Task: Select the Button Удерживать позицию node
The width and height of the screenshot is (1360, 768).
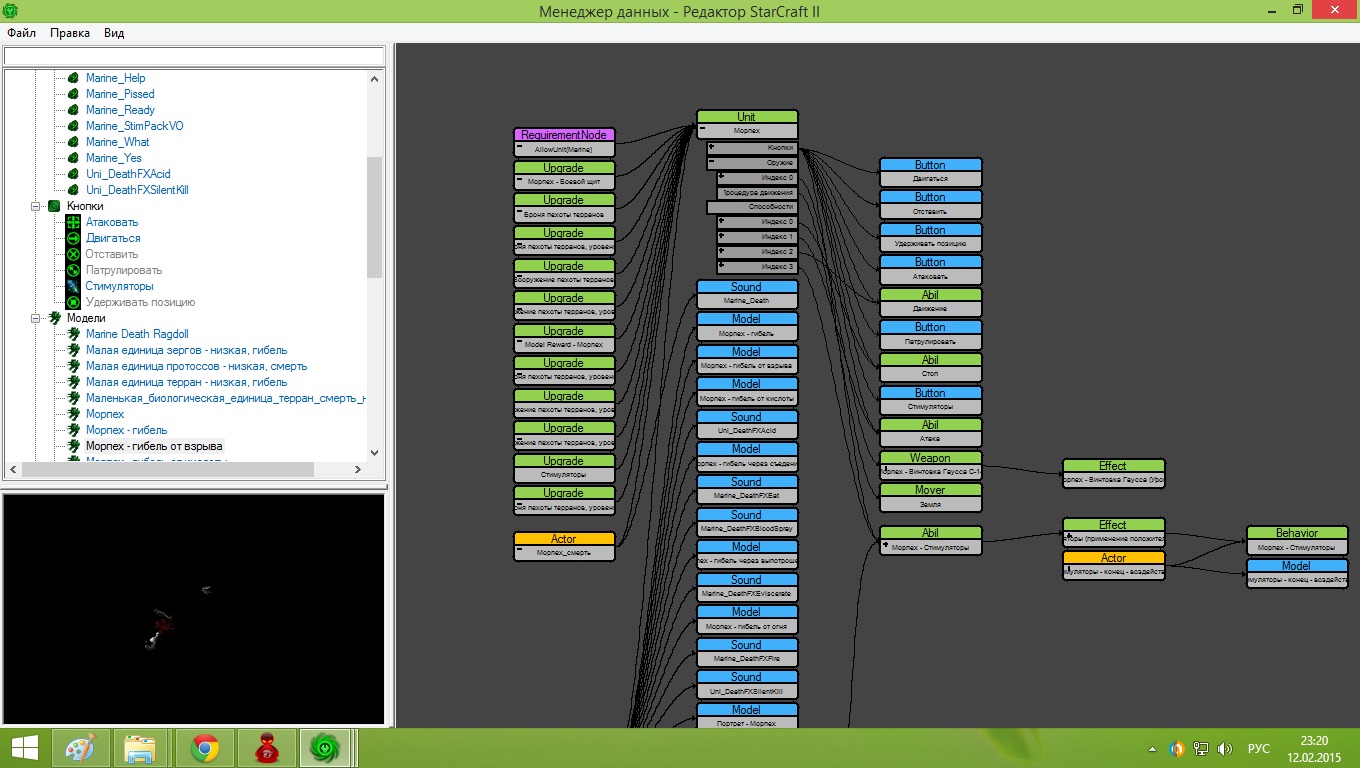Action: [930, 237]
